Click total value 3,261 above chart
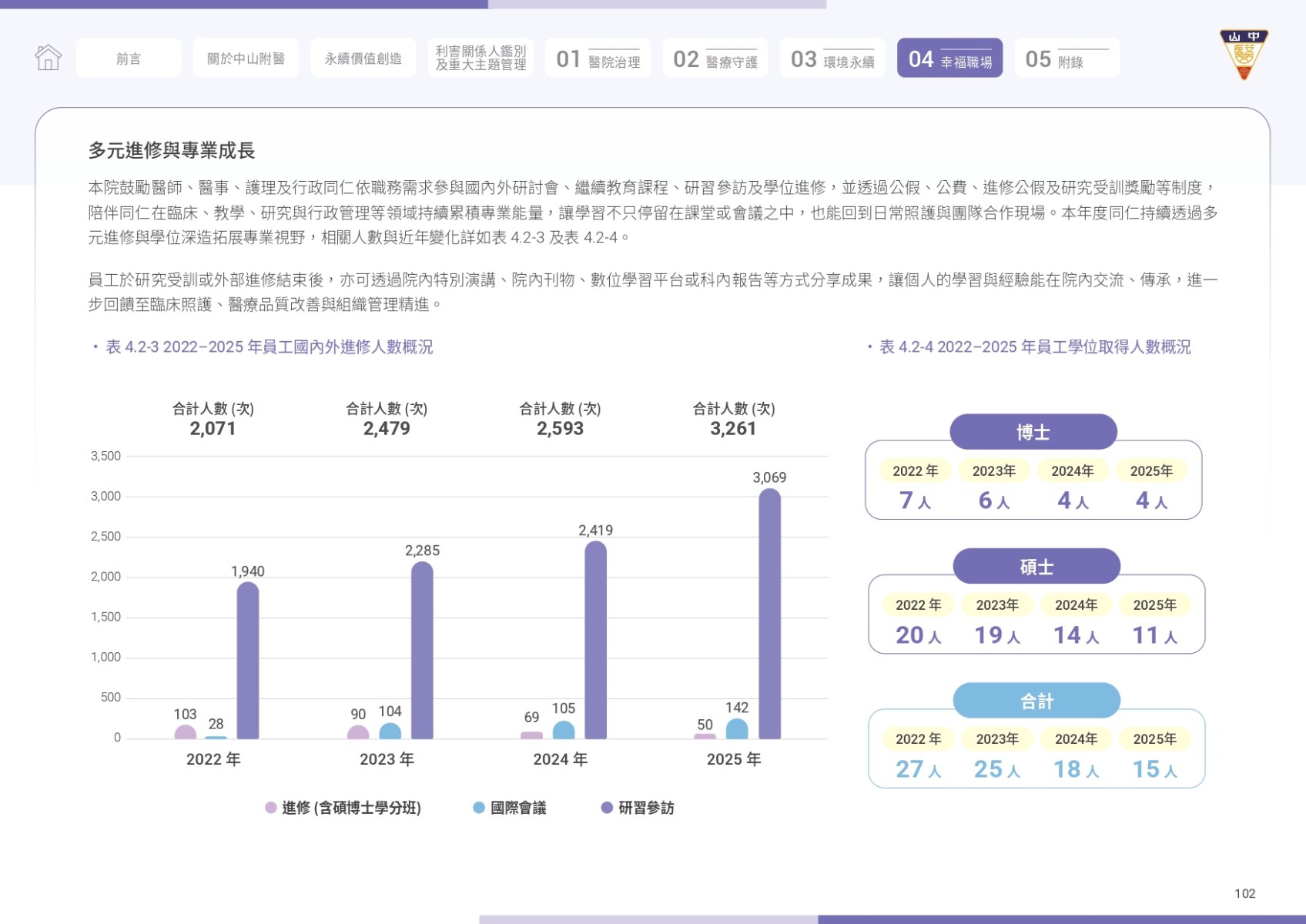Image resolution: width=1306 pixels, height=924 pixels. pos(734,429)
